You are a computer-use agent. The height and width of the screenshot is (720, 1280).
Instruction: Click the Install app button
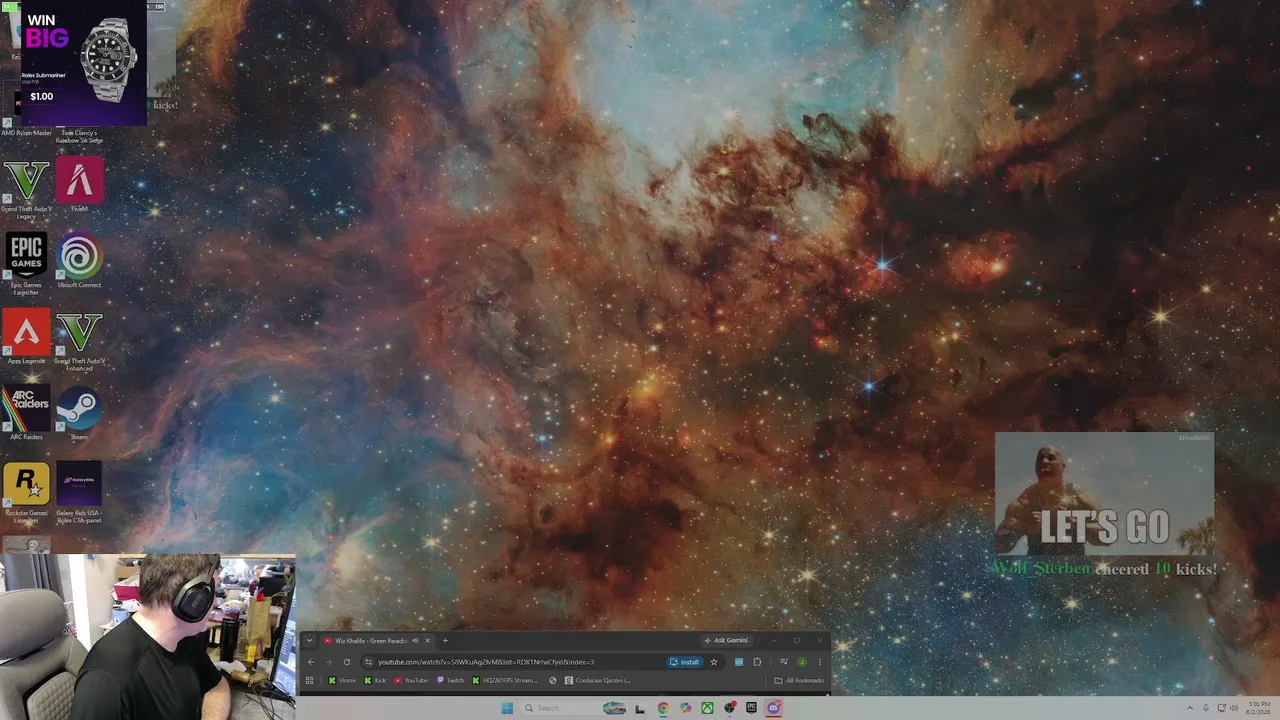click(x=685, y=662)
